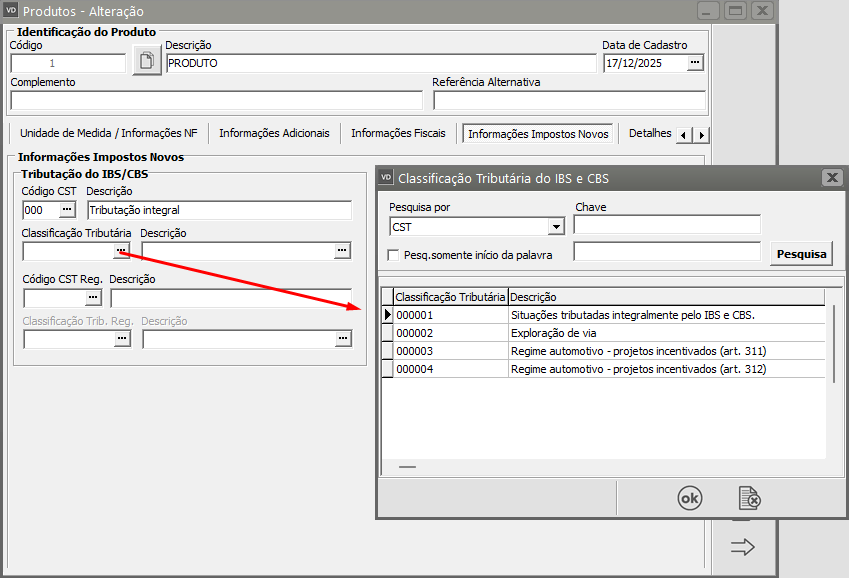Switch to Informações Fiscais tab
Viewport: 849px width, 578px height.
398,133
